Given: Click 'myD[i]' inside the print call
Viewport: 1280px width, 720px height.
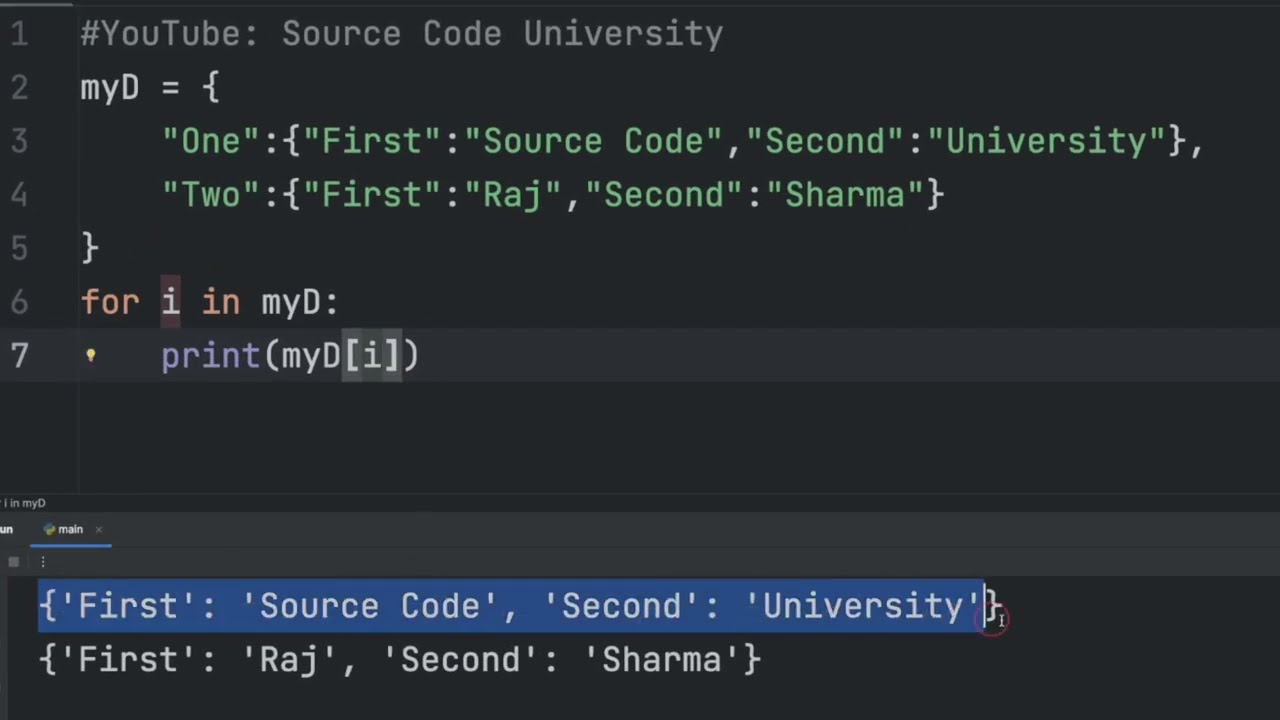Looking at the screenshot, I should pyautogui.click(x=341, y=355).
